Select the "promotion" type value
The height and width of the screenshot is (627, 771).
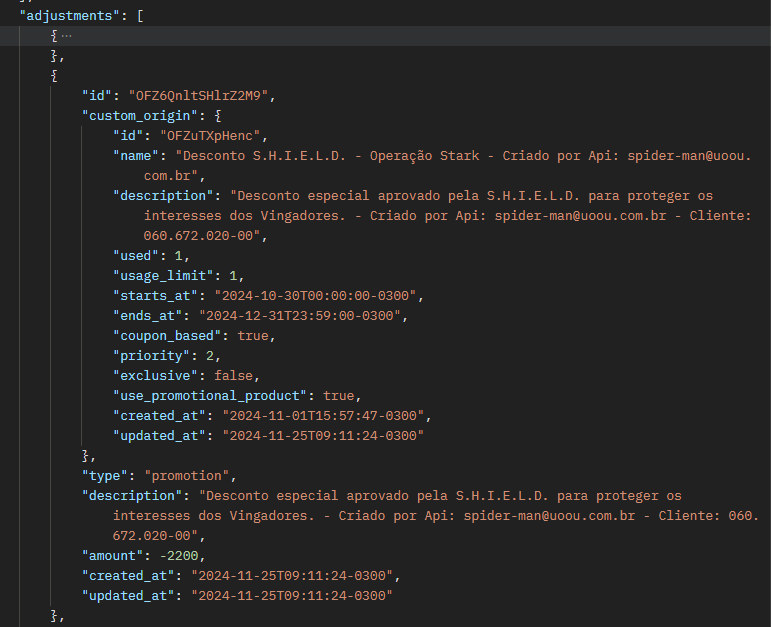(x=187, y=476)
